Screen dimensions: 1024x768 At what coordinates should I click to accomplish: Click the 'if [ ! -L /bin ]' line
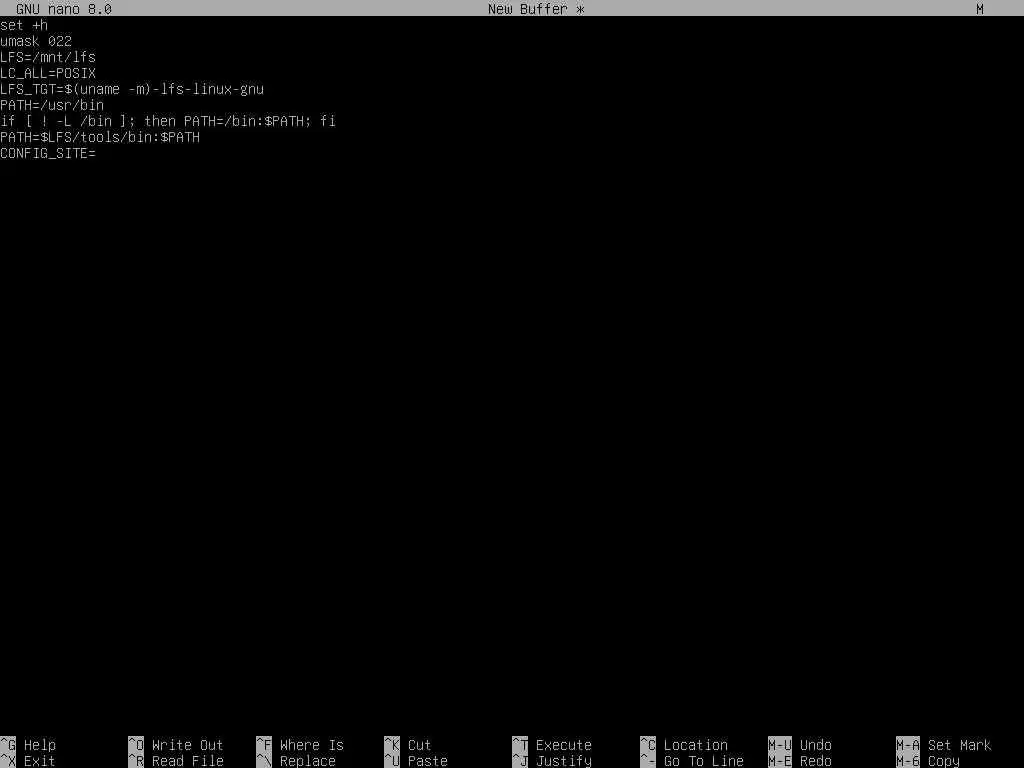(168, 121)
